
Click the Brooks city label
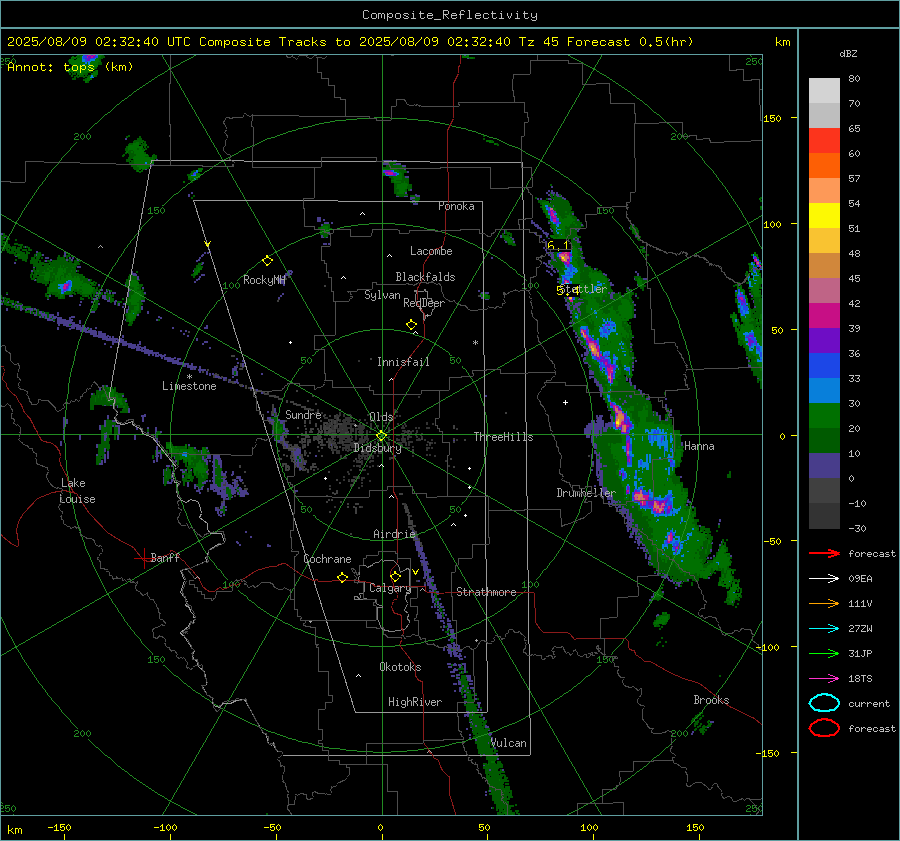tap(711, 700)
